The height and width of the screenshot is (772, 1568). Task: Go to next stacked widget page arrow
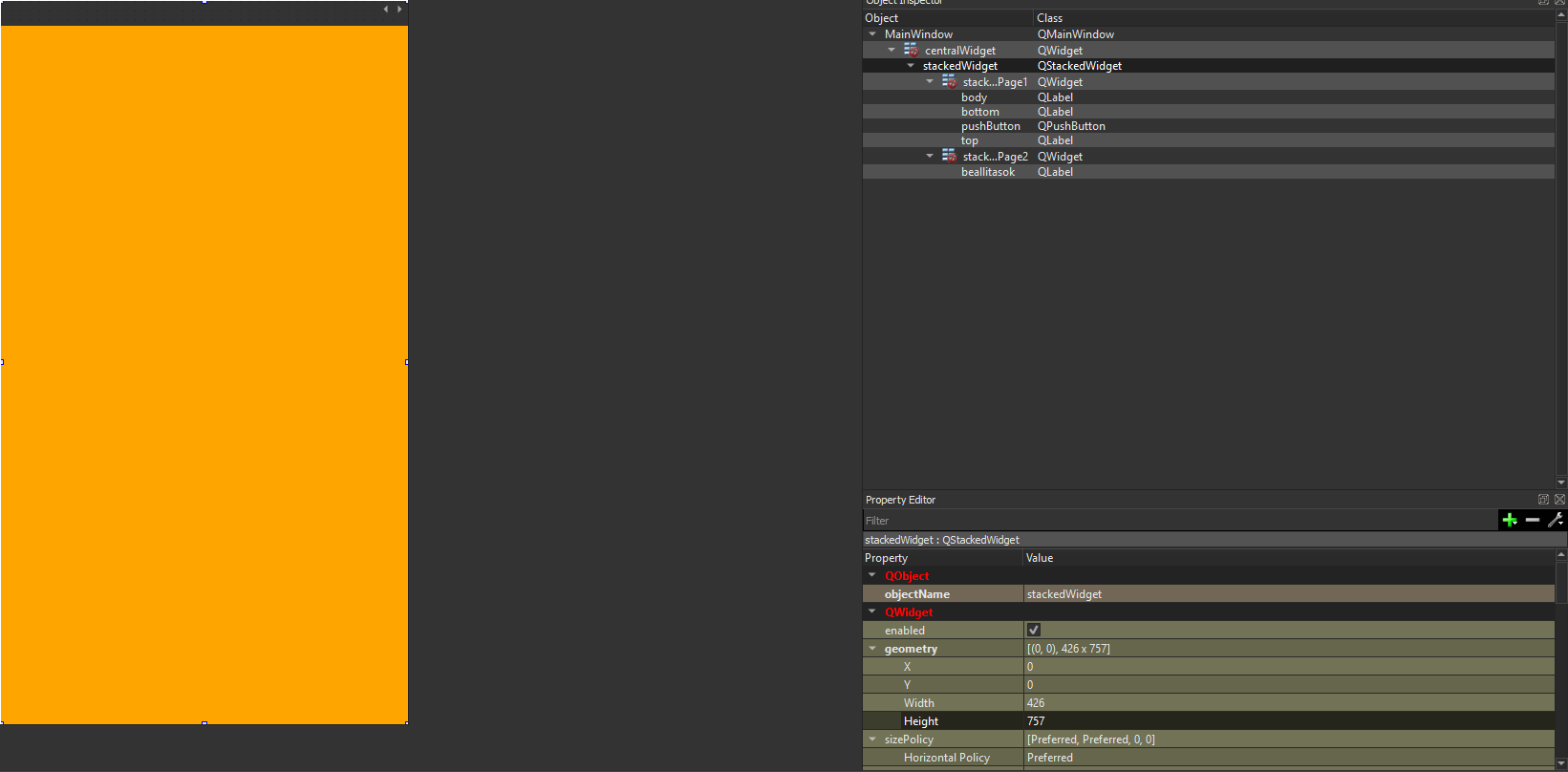click(399, 10)
